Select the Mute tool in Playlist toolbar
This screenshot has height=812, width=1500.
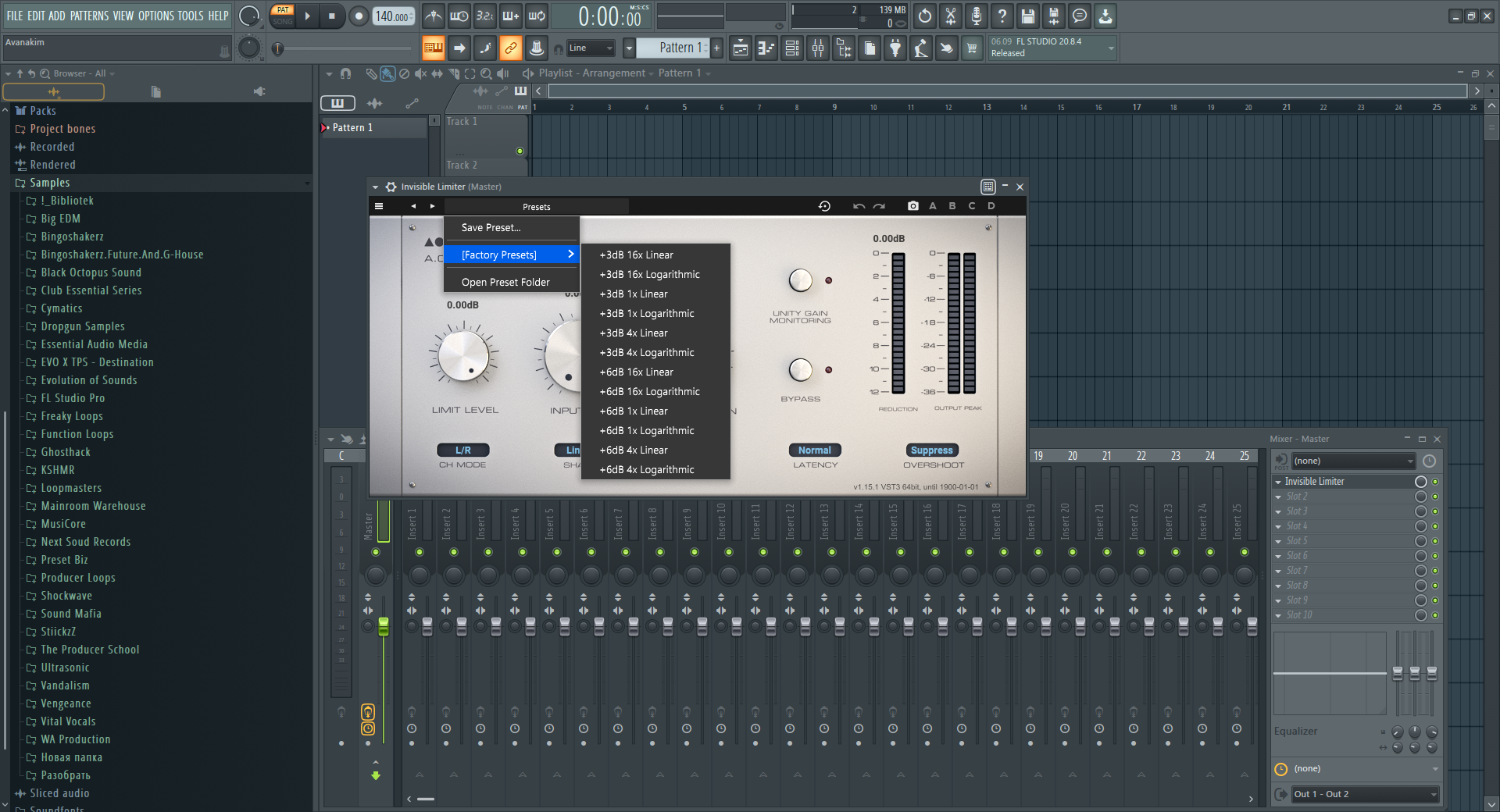click(420, 73)
